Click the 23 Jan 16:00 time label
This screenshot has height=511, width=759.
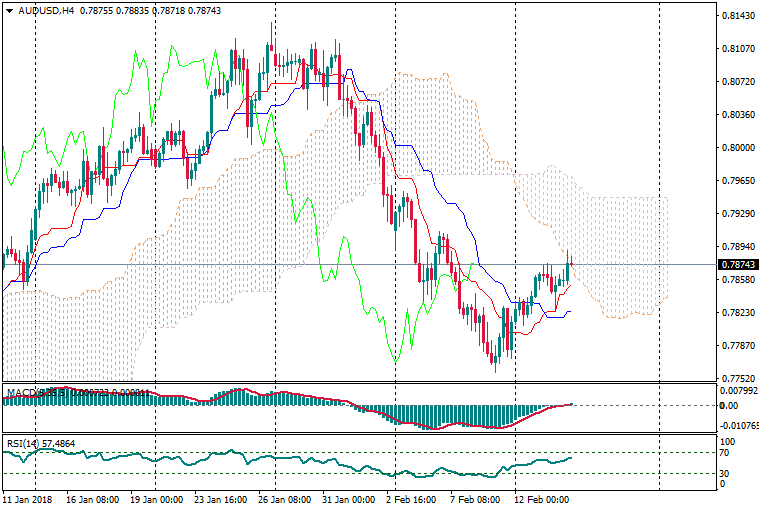pyautogui.click(x=218, y=498)
